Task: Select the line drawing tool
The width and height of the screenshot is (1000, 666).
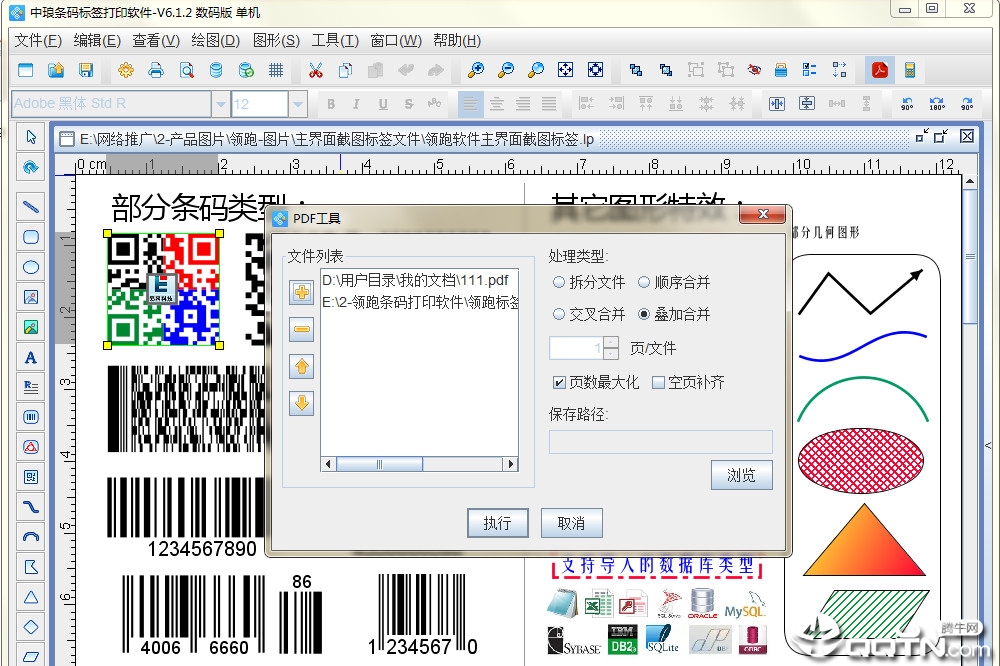Action: click(31, 207)
